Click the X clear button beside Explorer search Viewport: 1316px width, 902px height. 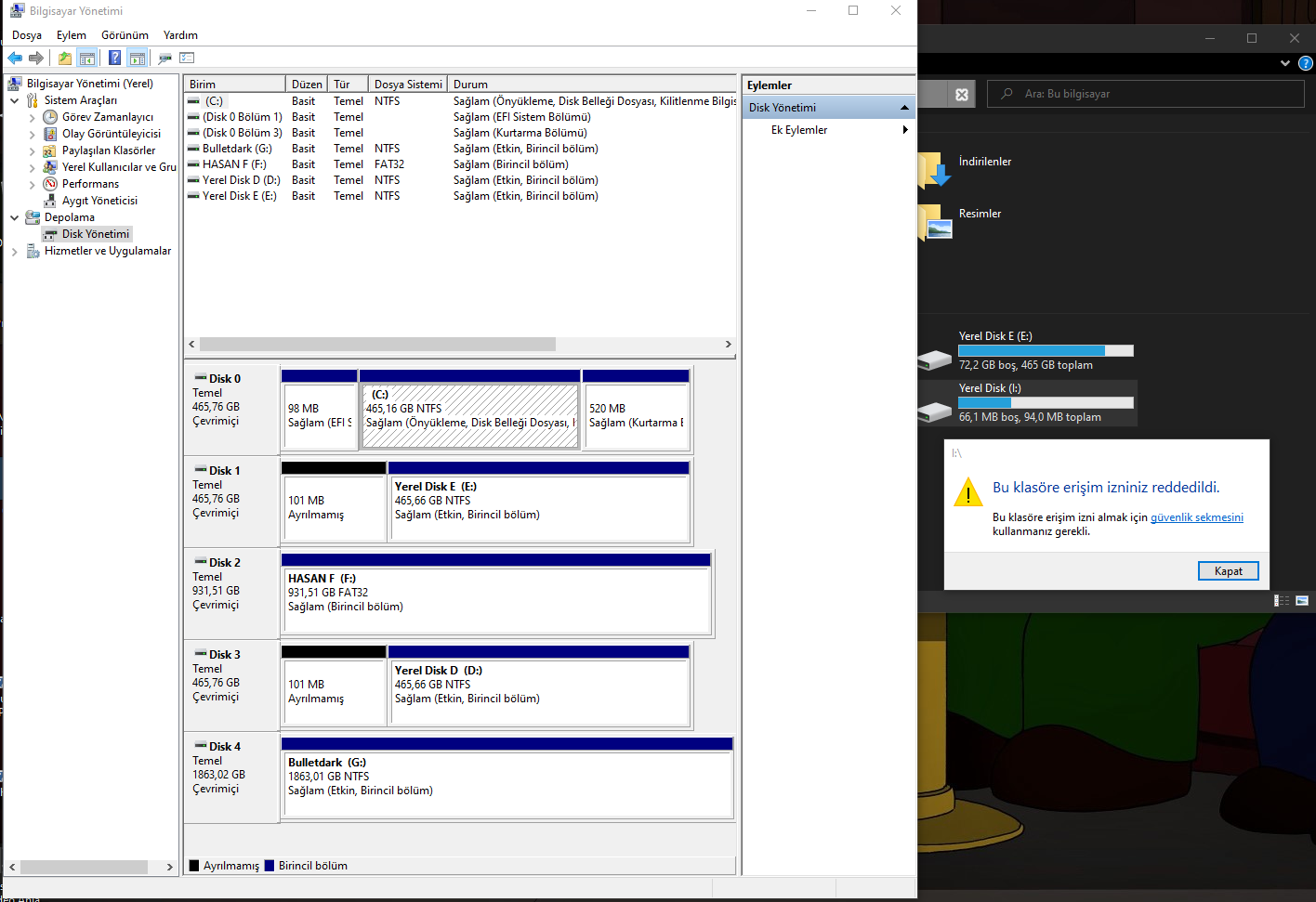point(962,94)
